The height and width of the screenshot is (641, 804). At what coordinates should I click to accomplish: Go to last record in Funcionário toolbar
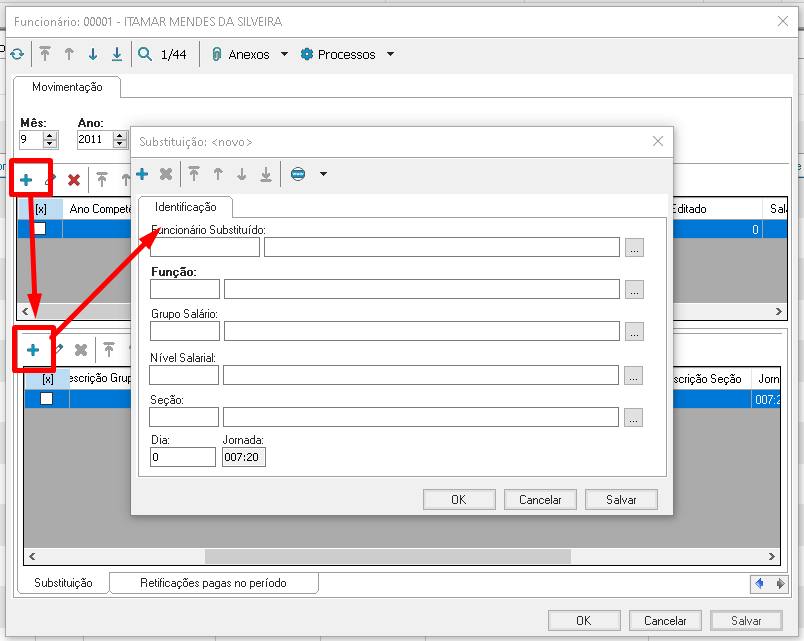click(x=117, y=54)
